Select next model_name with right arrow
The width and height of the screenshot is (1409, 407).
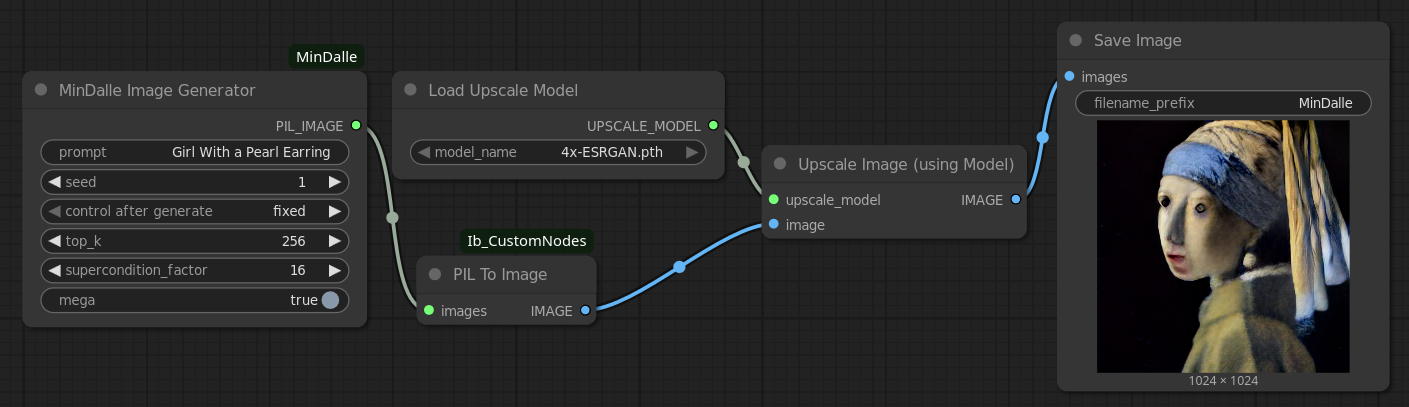tap(692, 153)
